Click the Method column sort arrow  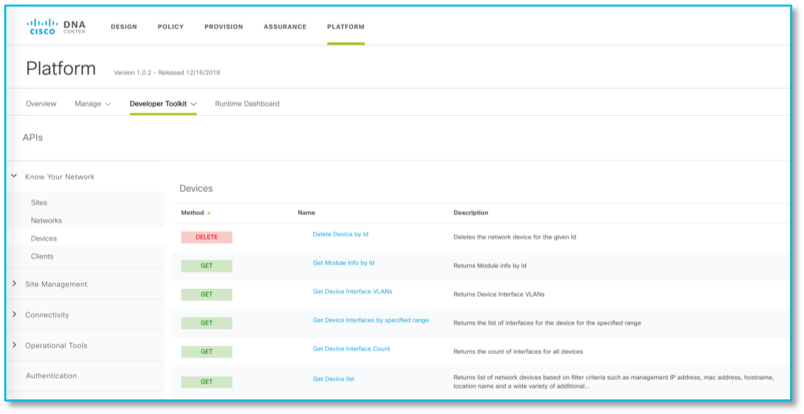click(209, 213)
